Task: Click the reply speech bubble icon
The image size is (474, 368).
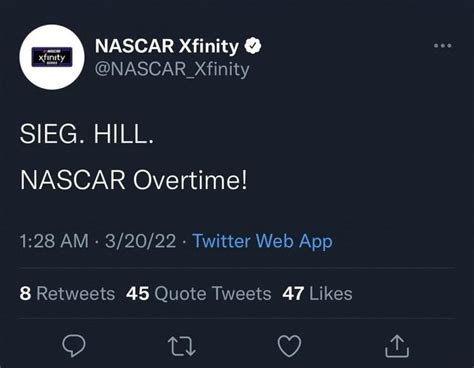Action: [x=74, y=346]
